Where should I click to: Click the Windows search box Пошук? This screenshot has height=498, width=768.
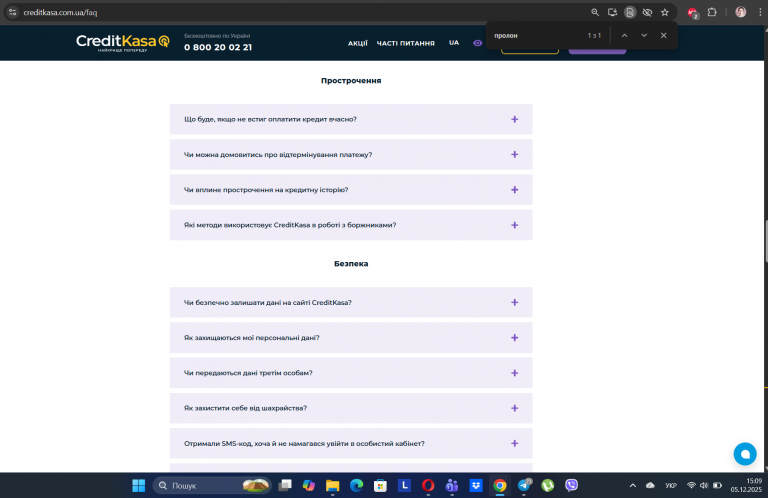coord(212,485)
